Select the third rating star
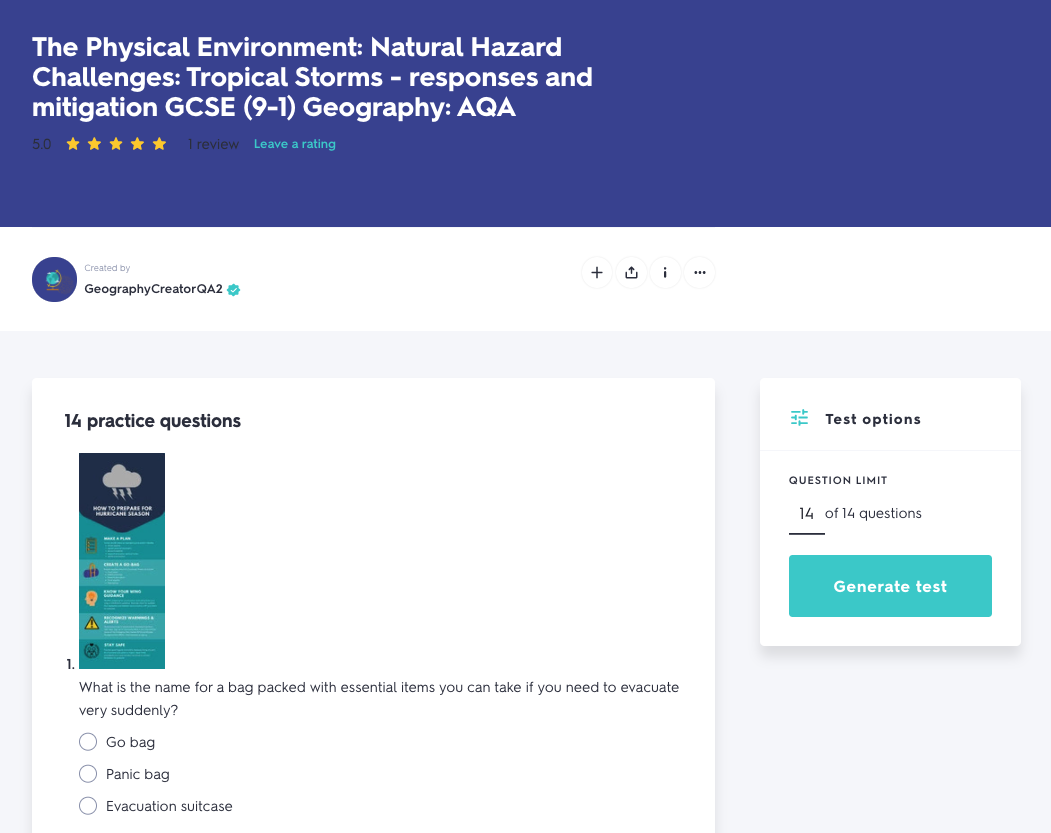This screenshot has height=833, width=1051. click(116, 143)
